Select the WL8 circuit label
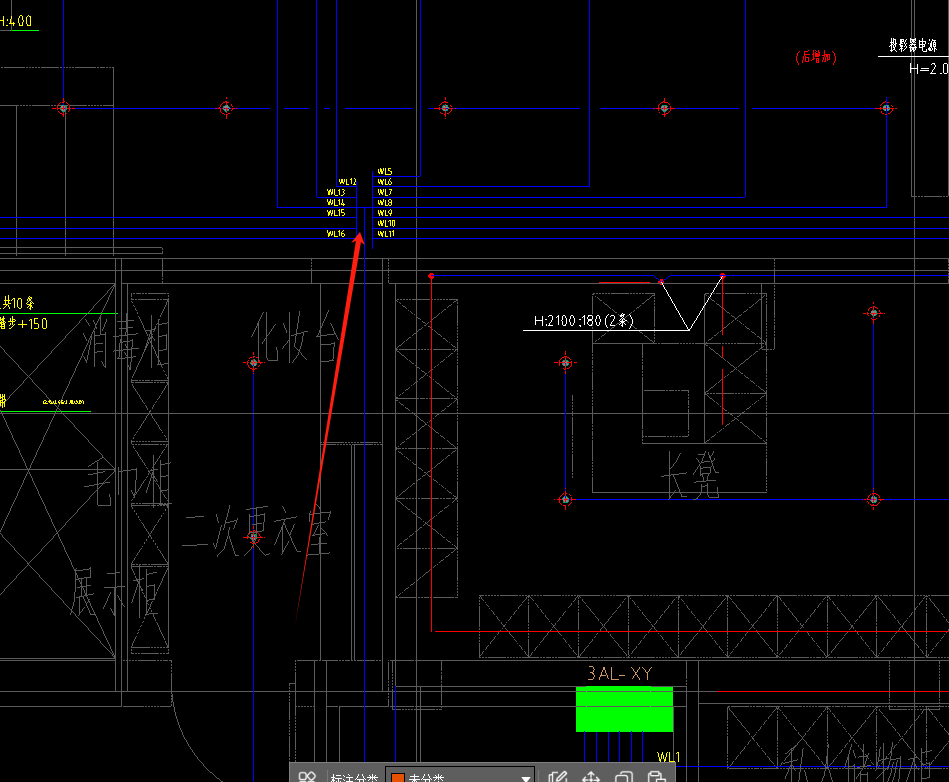The width and height of the screenshot is (949, 782). (x=384, y=203)
